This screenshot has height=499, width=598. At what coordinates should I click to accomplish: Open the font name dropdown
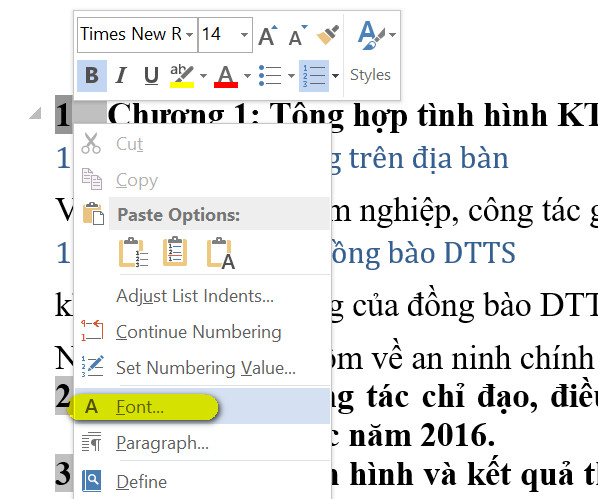(190, 35)
